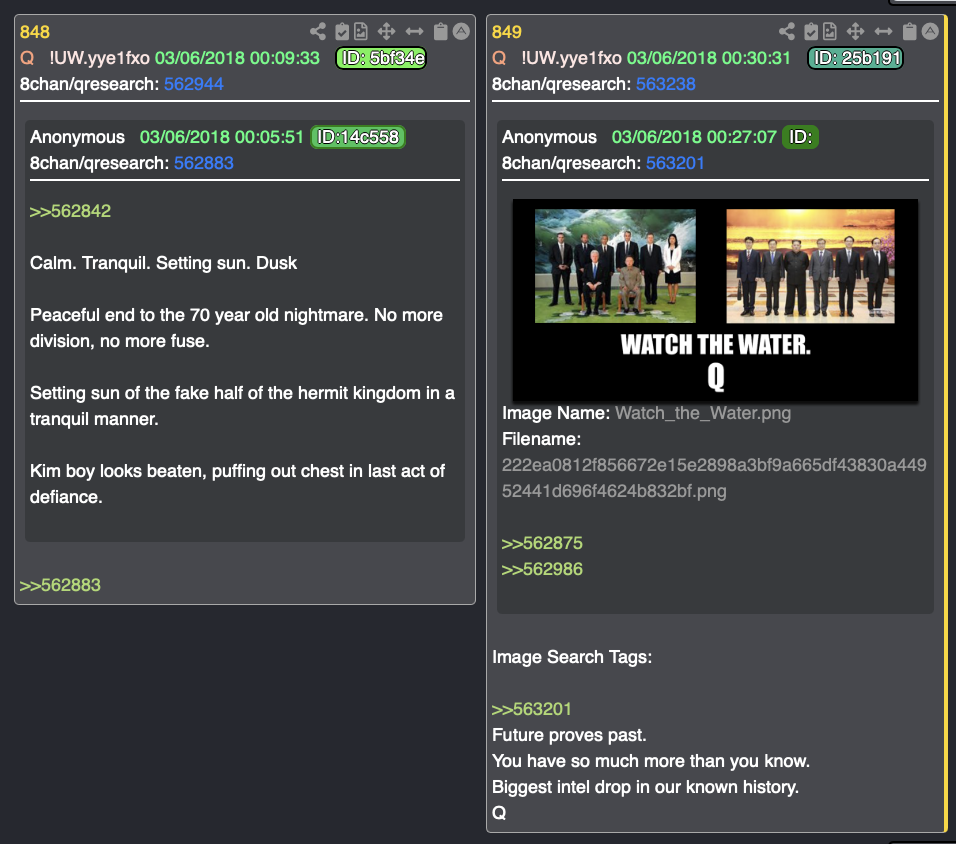Click the 'Image Search Tags:' label
The height and width of the screenshot is (844, 956).
point(572,657)
